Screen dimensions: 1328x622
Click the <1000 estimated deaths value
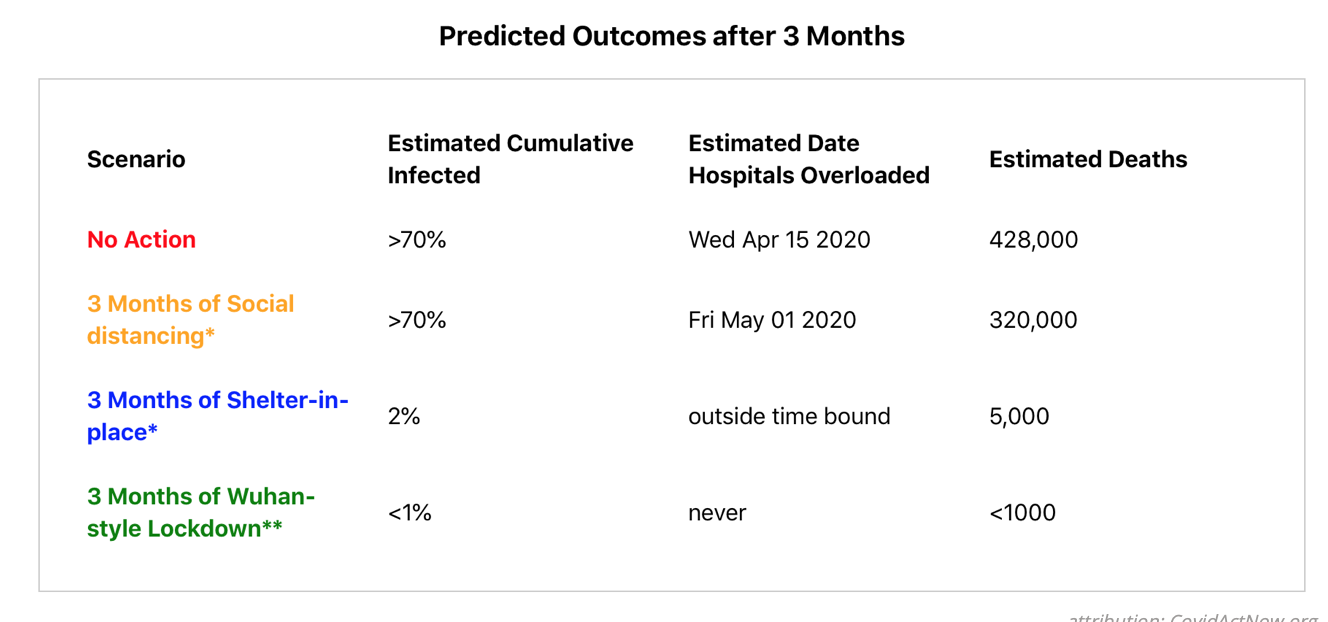tap(1022, 513)
